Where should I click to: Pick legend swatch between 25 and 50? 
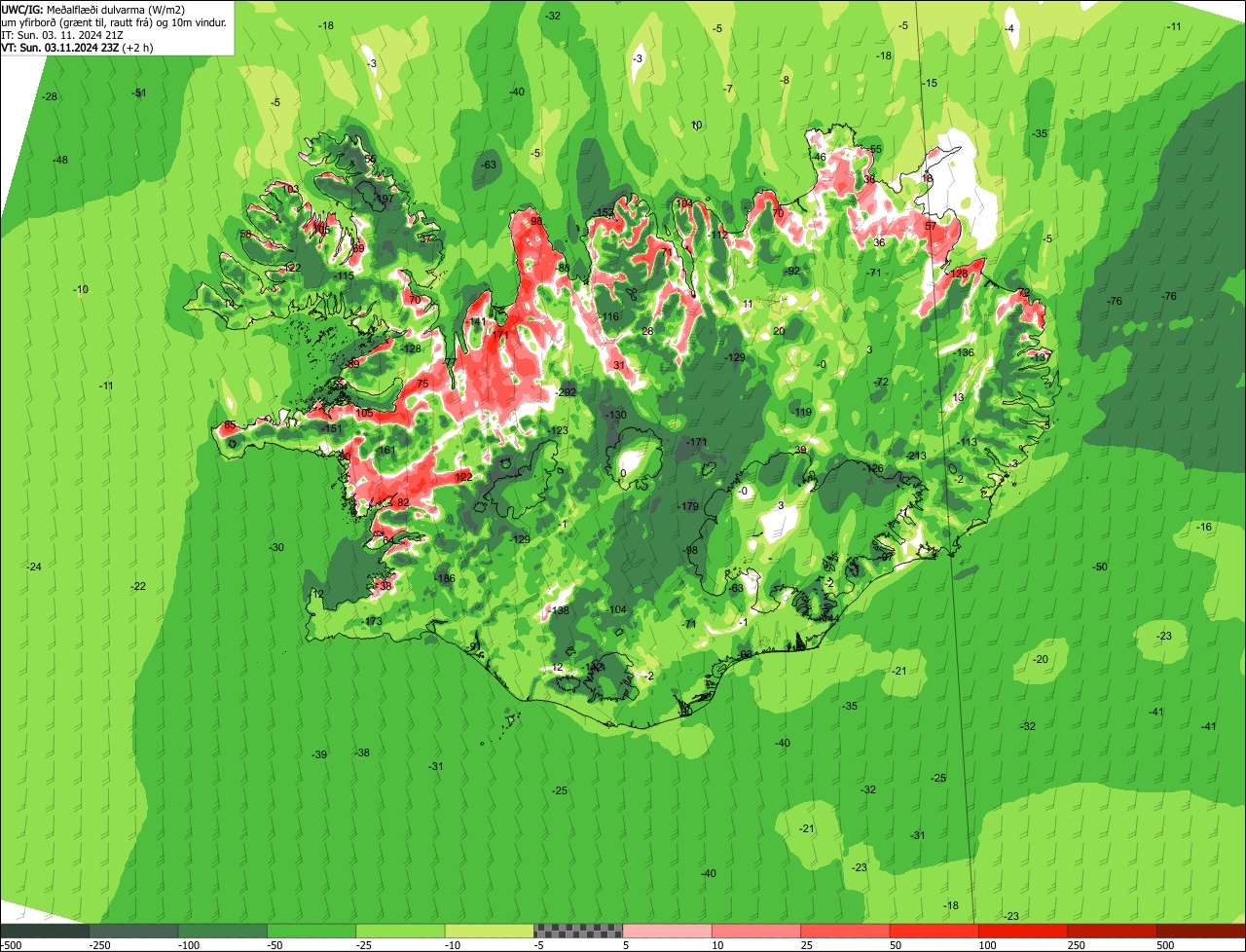(x=845, y=931)
